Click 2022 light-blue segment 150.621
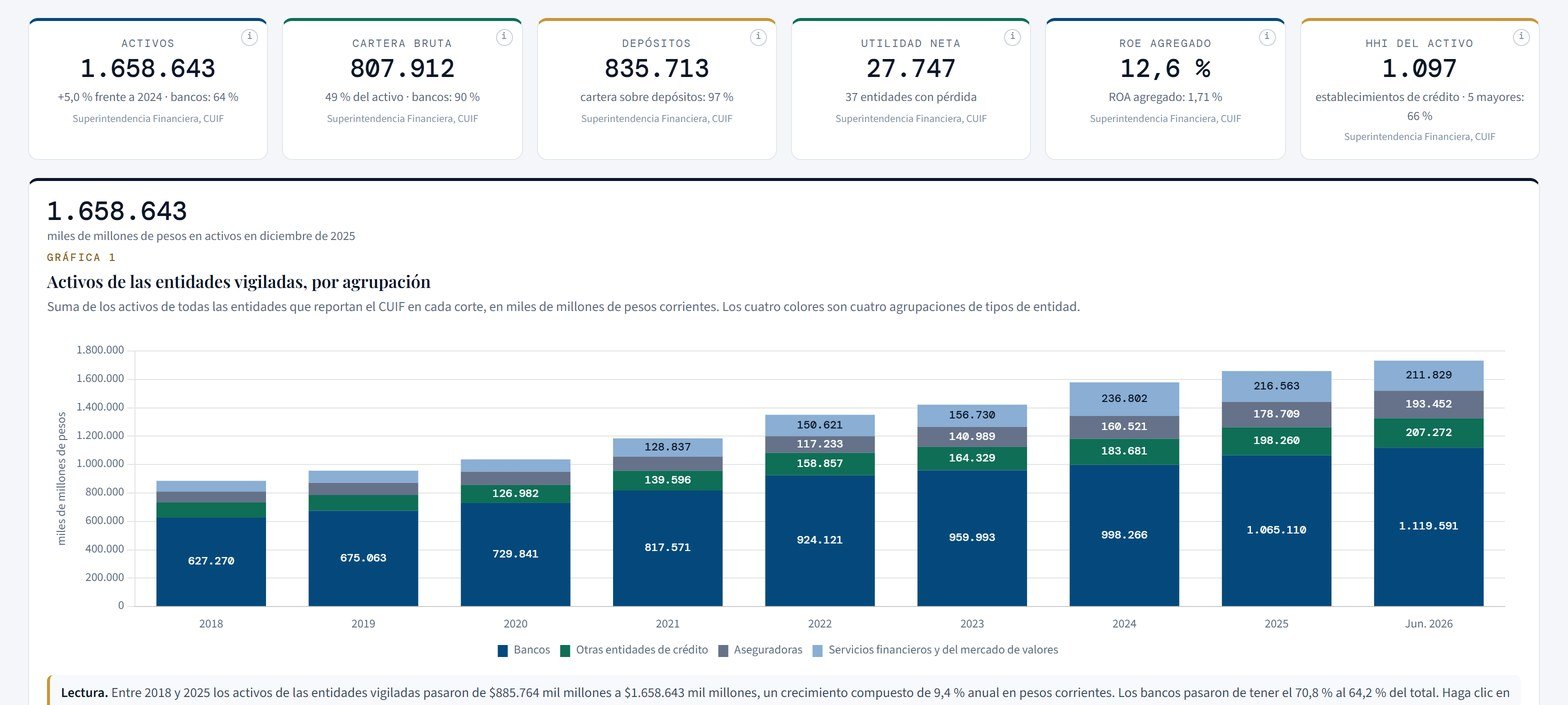The image size is (1568, 705). [820, 425]
